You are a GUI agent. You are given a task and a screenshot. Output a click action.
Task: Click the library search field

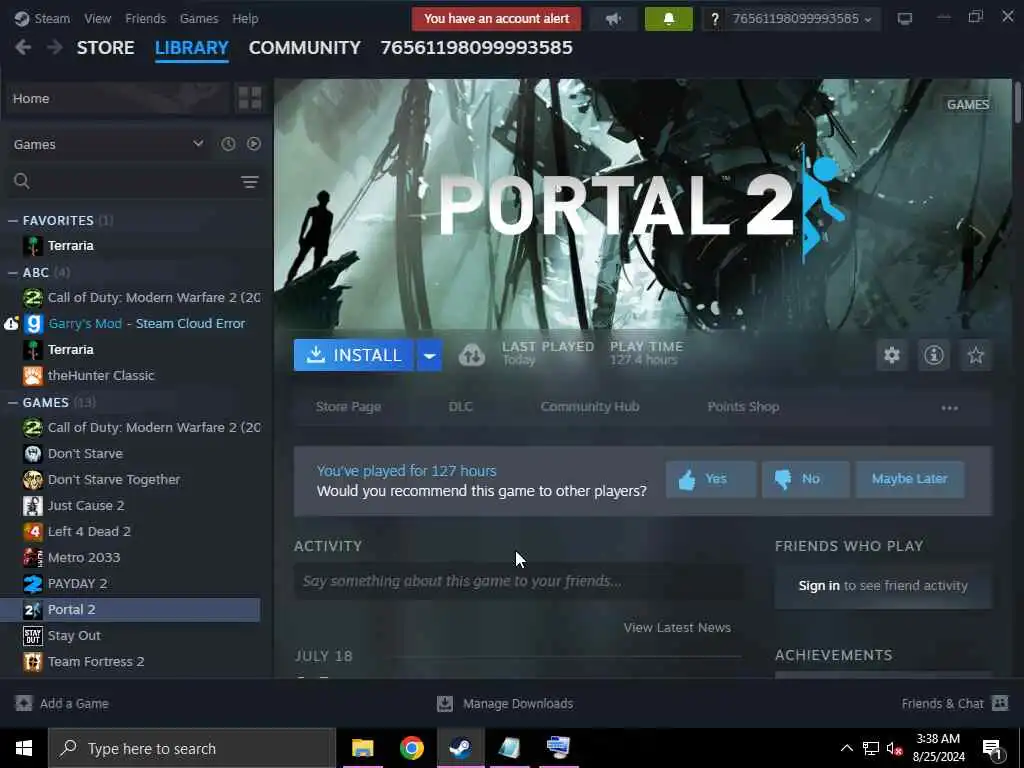tap(136, 182)
